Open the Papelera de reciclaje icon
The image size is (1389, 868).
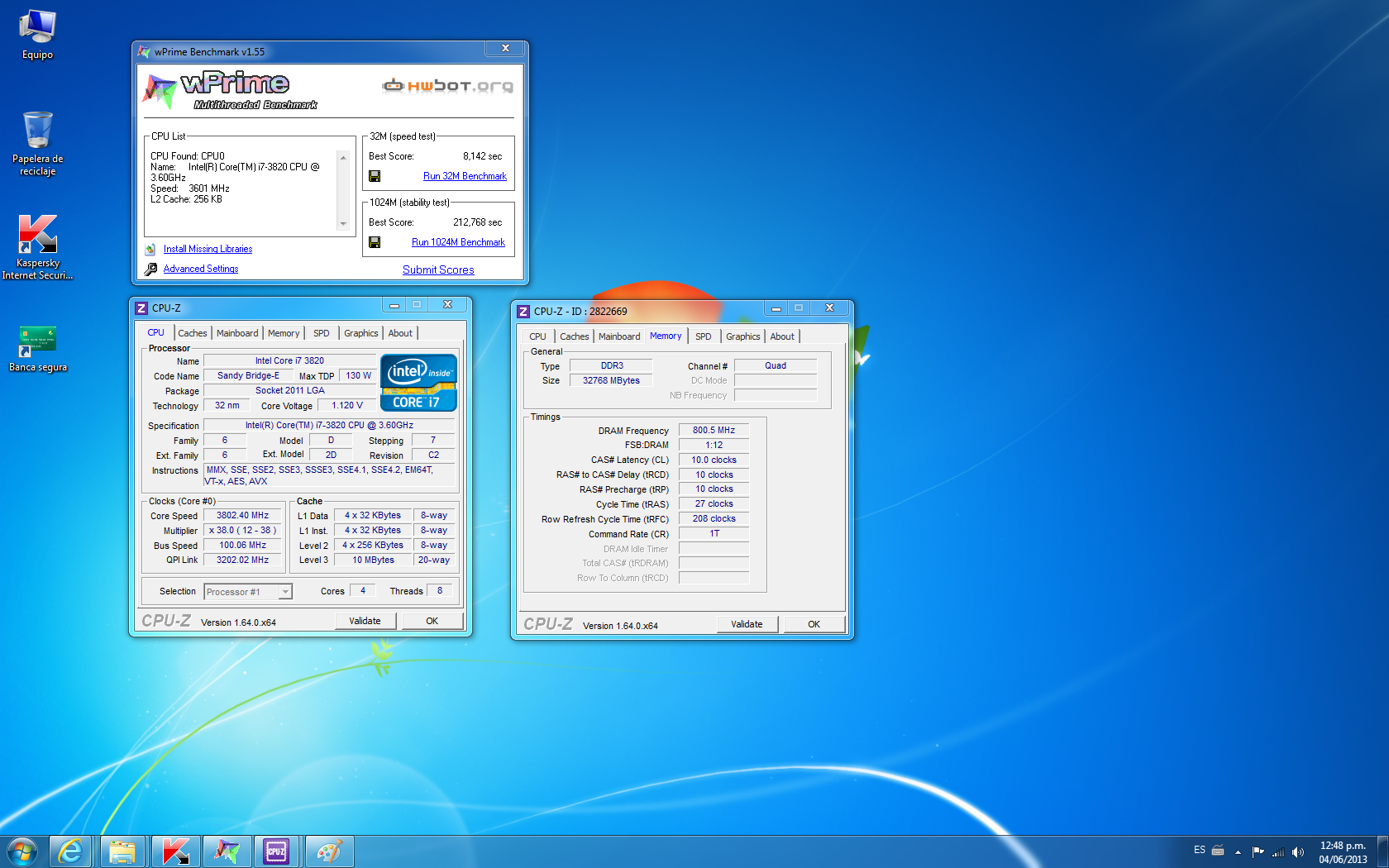tap(37, 143)
